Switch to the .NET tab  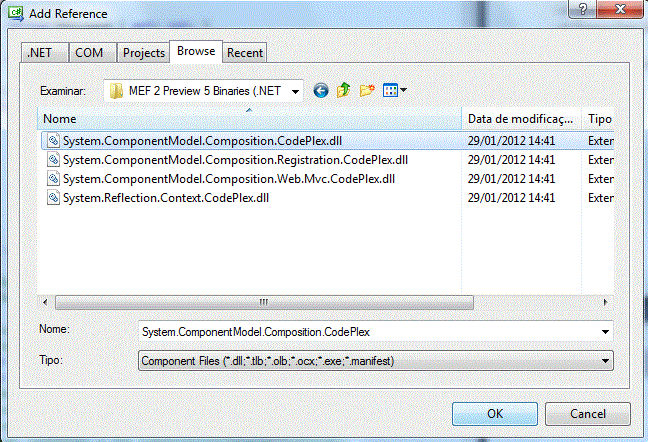point(44,53)
